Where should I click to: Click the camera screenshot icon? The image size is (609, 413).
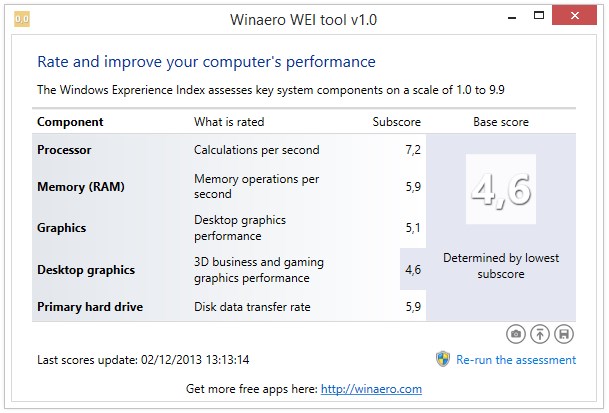click(x=515, y=334)
